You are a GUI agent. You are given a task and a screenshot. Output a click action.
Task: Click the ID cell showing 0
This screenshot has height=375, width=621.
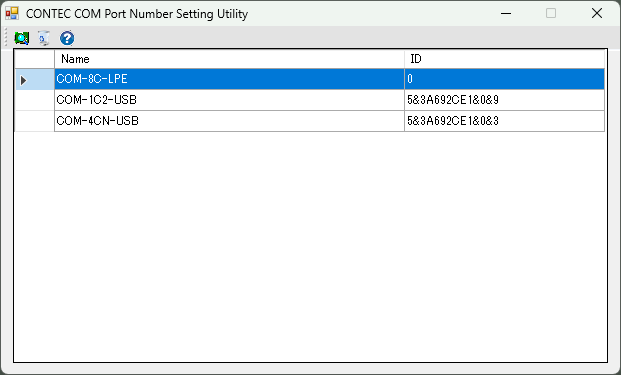pyautogui.click(x=505, y=79)
